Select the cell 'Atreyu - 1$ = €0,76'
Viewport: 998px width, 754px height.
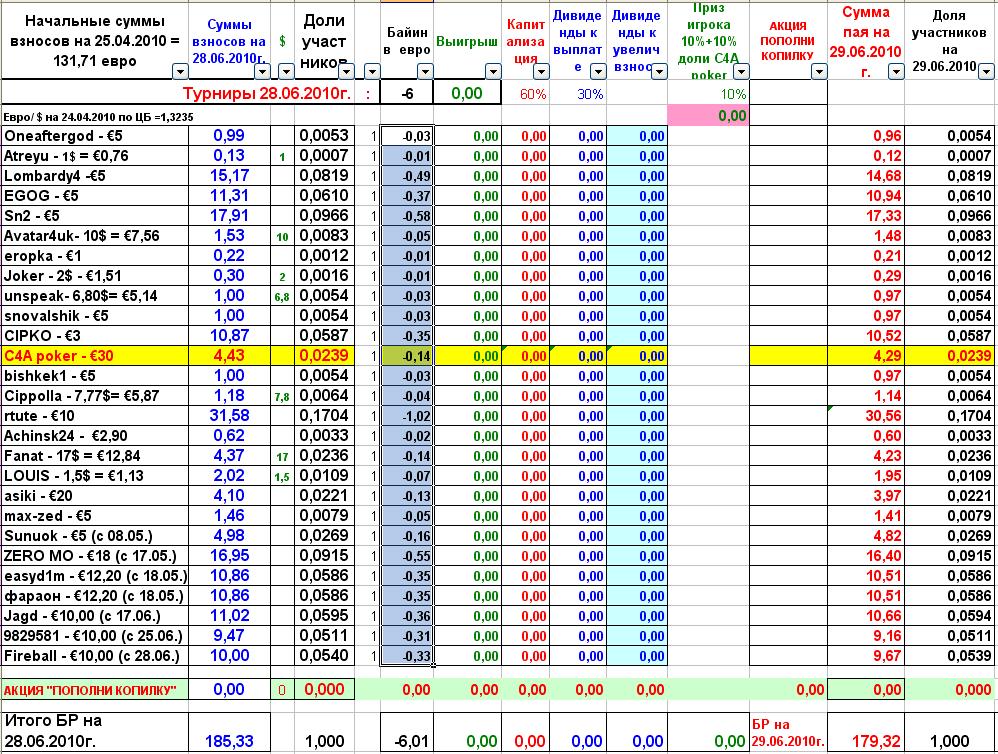[95, 156]
